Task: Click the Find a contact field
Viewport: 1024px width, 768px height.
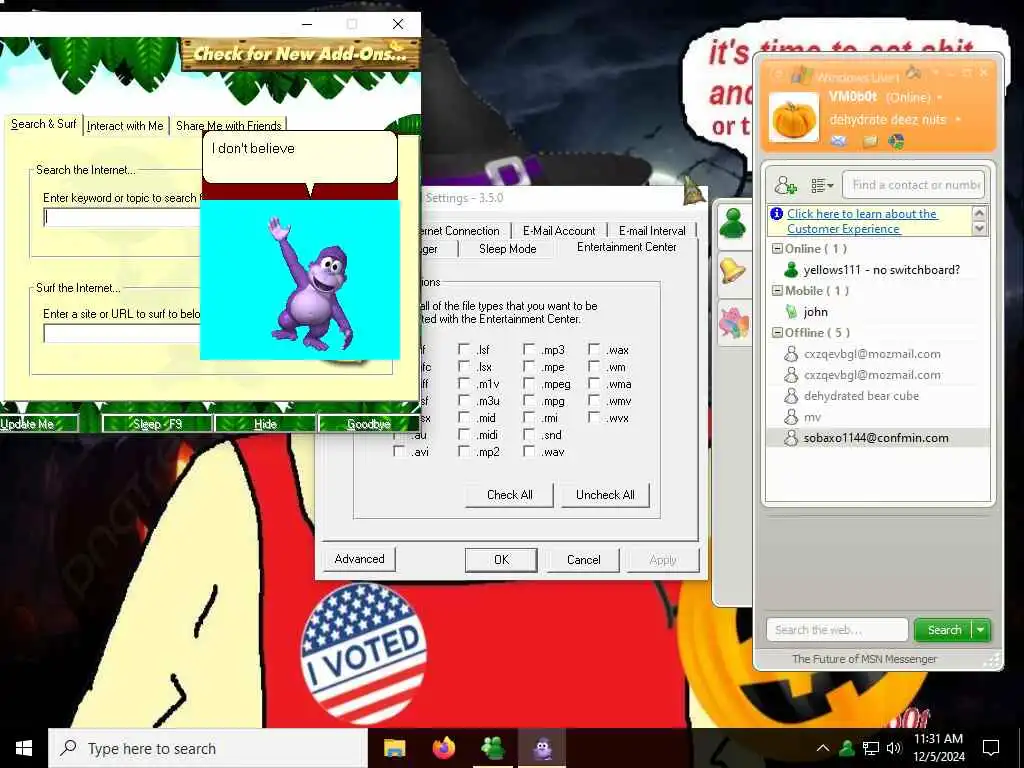Action: 914,185
